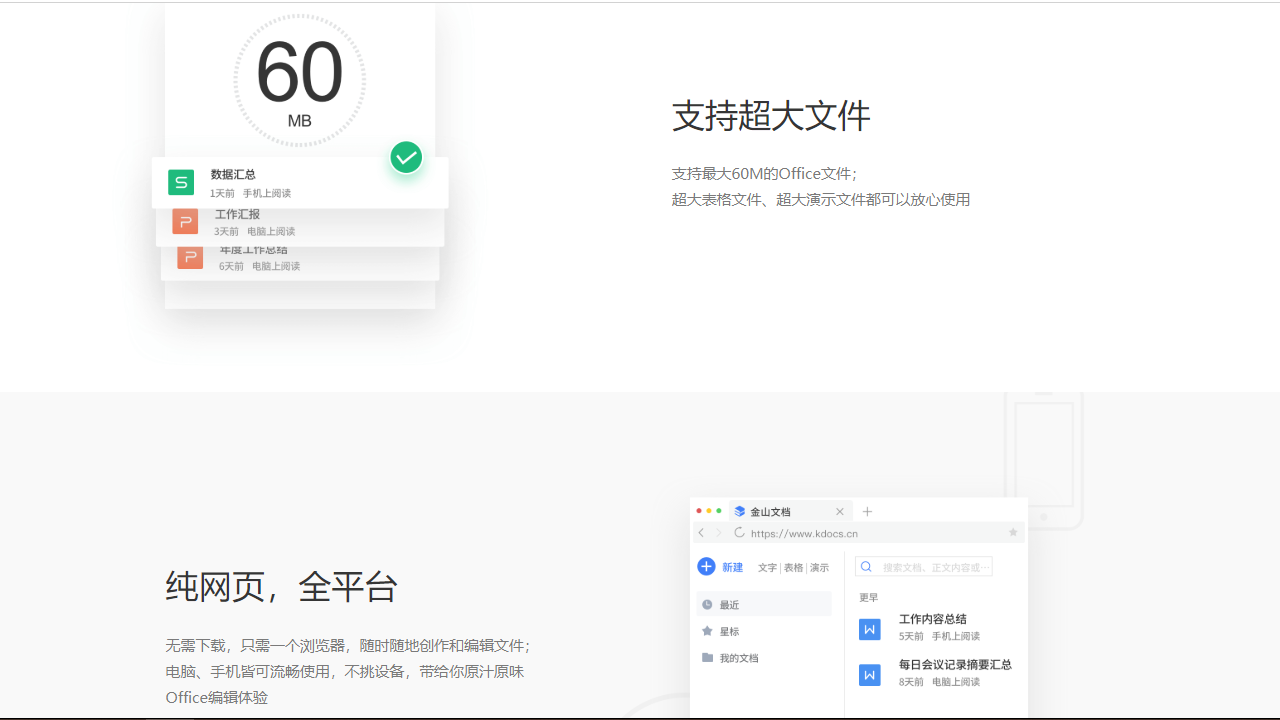The image size is (1280, 720).
Task: Click 1天前 手机上阅读 under 数据汇总
Action: (251, 193)
